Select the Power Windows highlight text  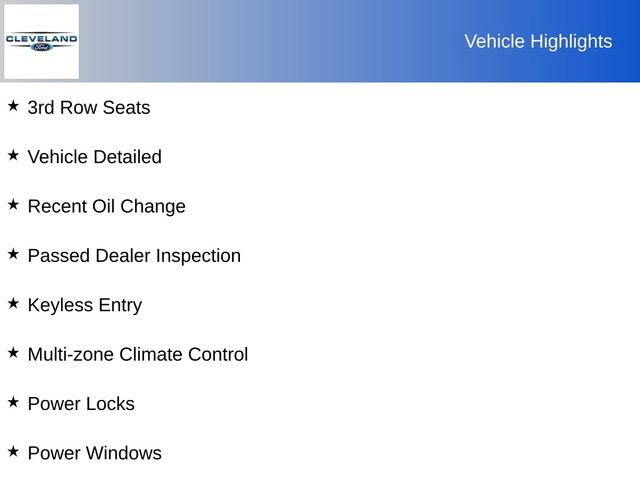(94, 454)
